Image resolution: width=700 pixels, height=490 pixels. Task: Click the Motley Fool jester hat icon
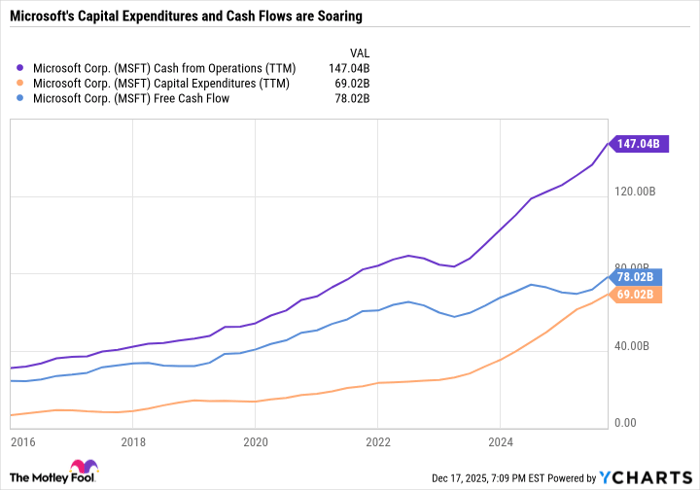[82, 469]
